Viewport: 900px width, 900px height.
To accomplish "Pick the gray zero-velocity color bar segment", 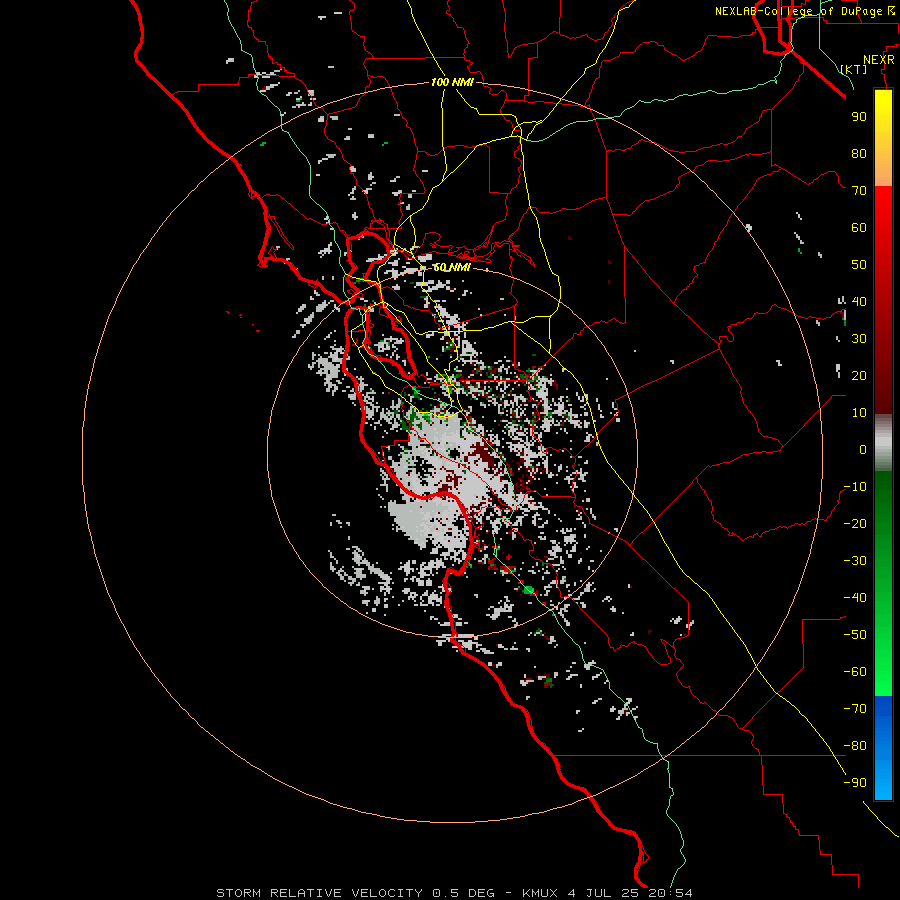I will pyautogui.click(x=883, y=443).
